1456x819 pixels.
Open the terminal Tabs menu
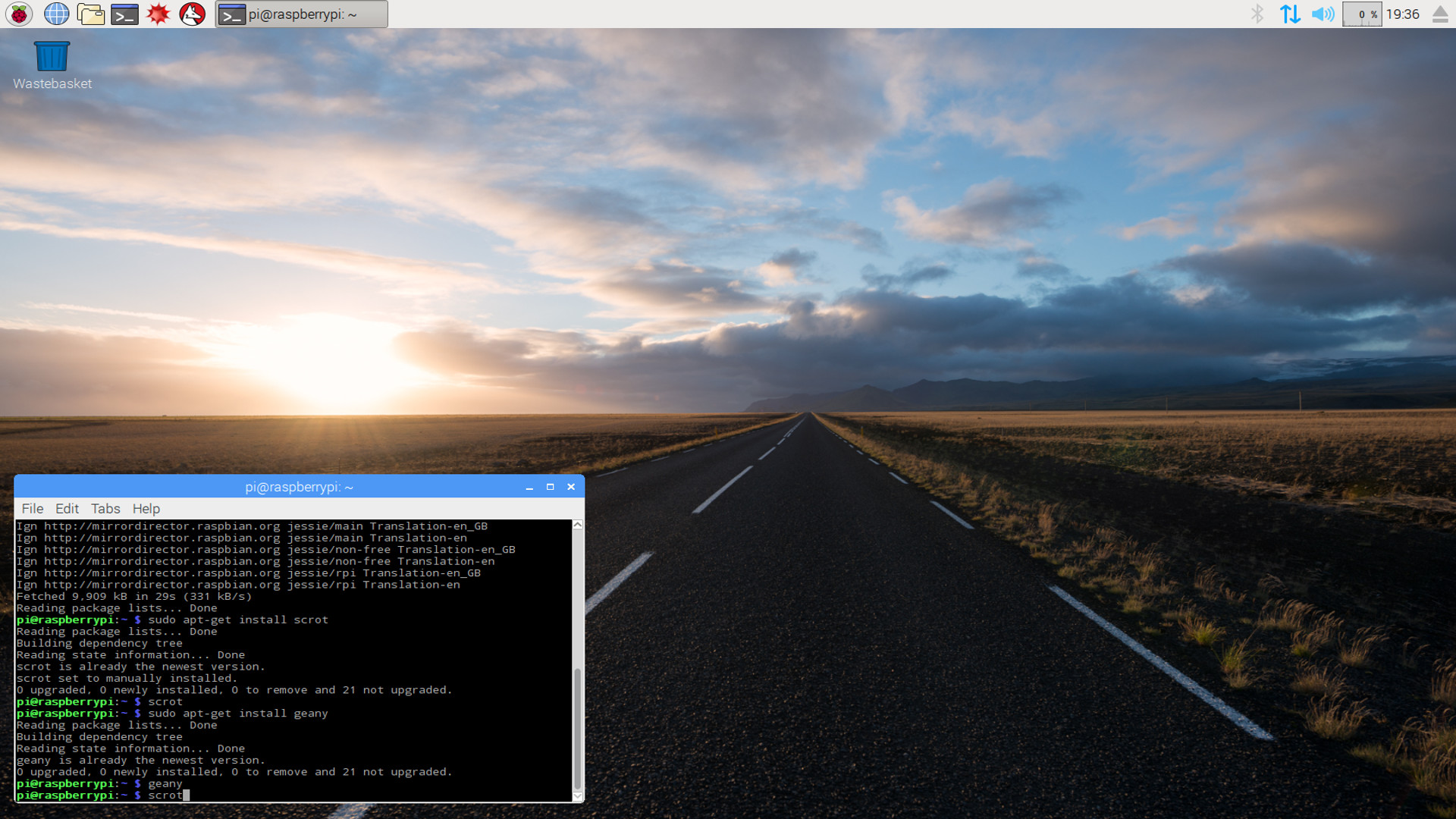(x=105, y=508)
